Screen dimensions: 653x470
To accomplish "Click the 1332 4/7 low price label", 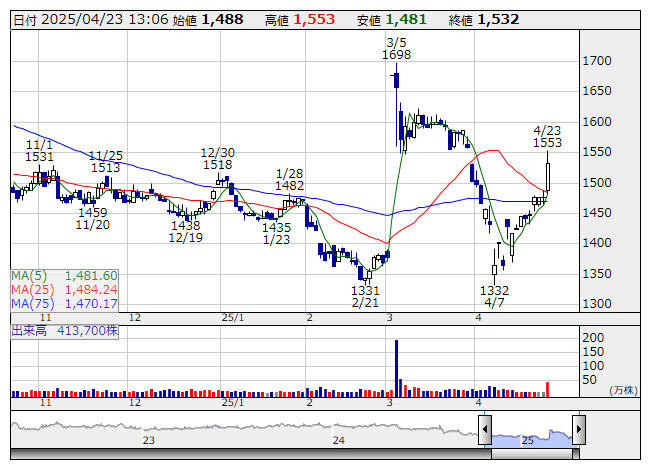I will (494, 296).
